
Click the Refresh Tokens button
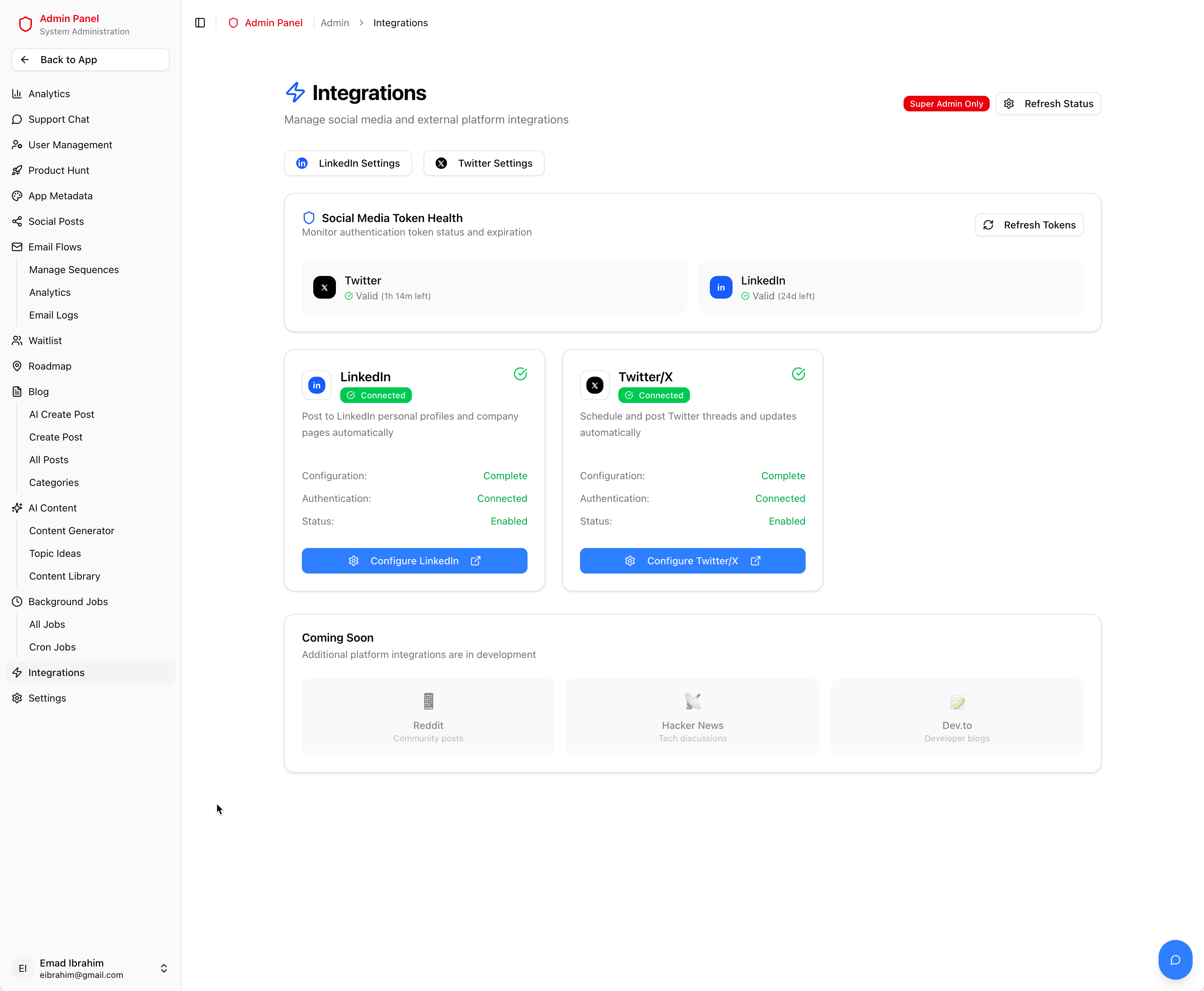click(x=1028, y=225)
